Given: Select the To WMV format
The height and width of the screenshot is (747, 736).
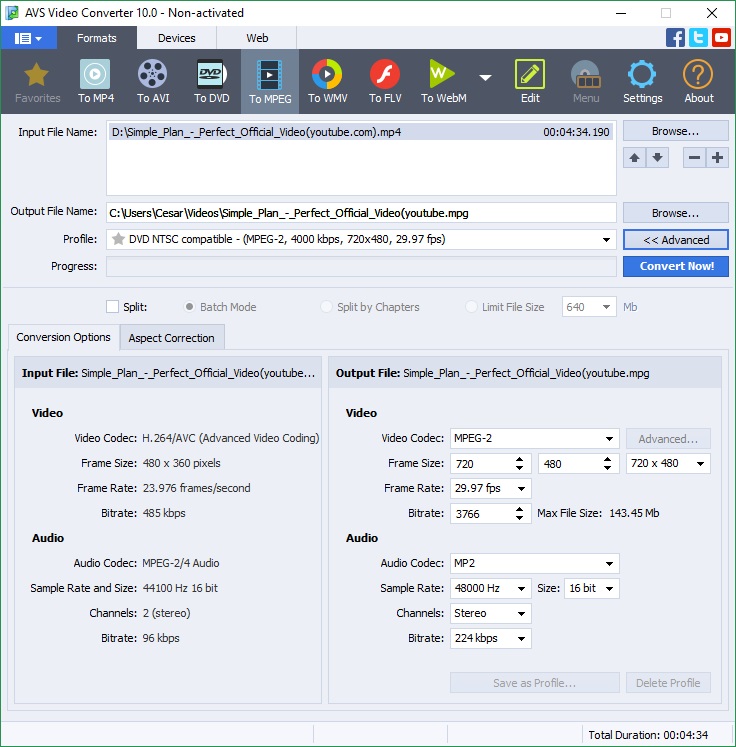Looking at the screenshot, I should click(327, 82).
